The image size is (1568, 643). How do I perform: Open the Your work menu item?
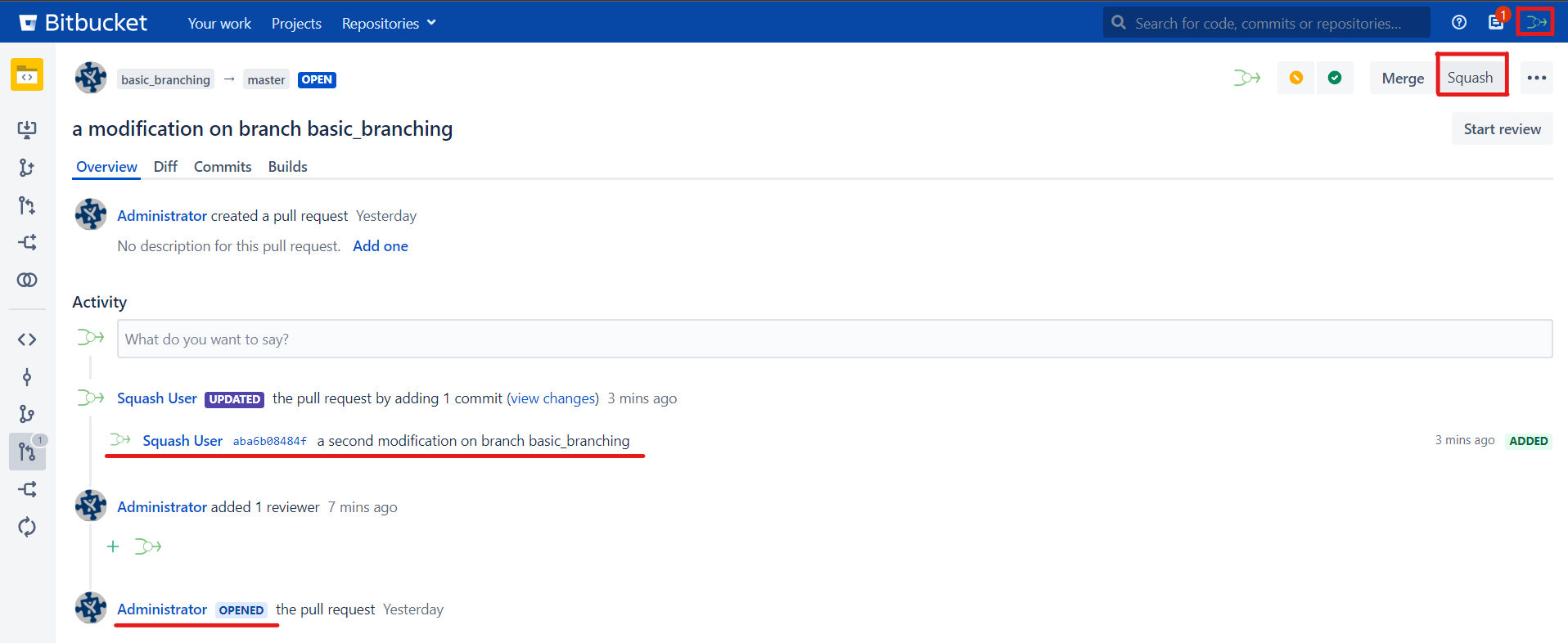coord(219,24)
